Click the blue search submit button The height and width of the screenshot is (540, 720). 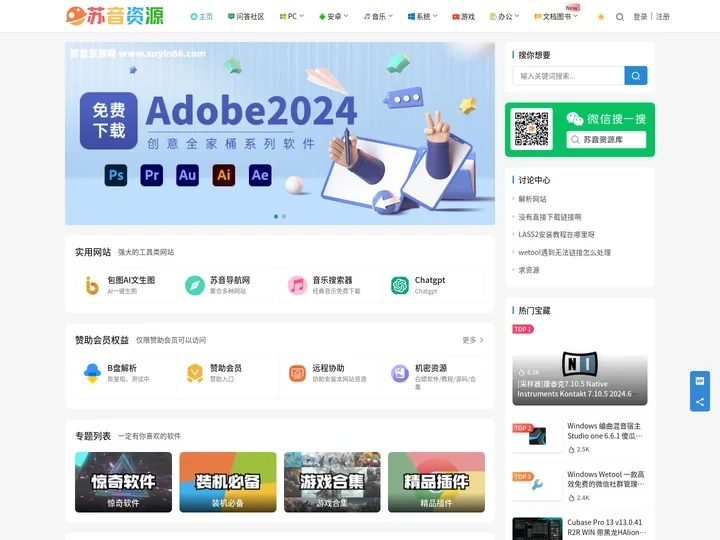636,76
